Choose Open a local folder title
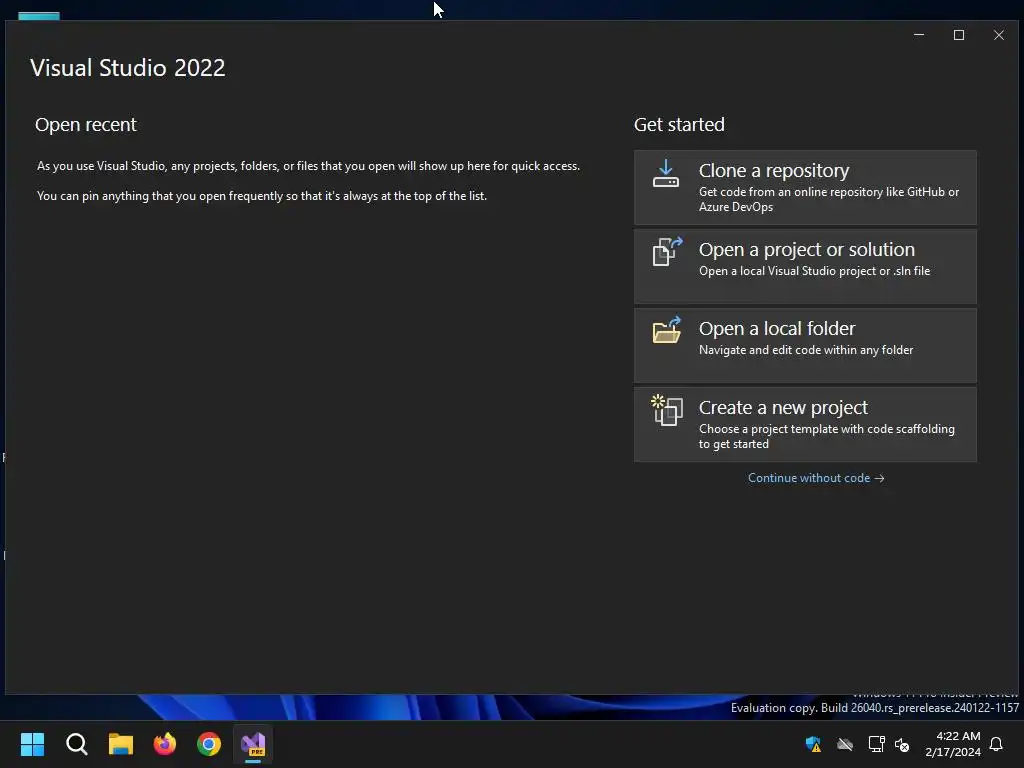1024x768 pixels. pos(776,328)
